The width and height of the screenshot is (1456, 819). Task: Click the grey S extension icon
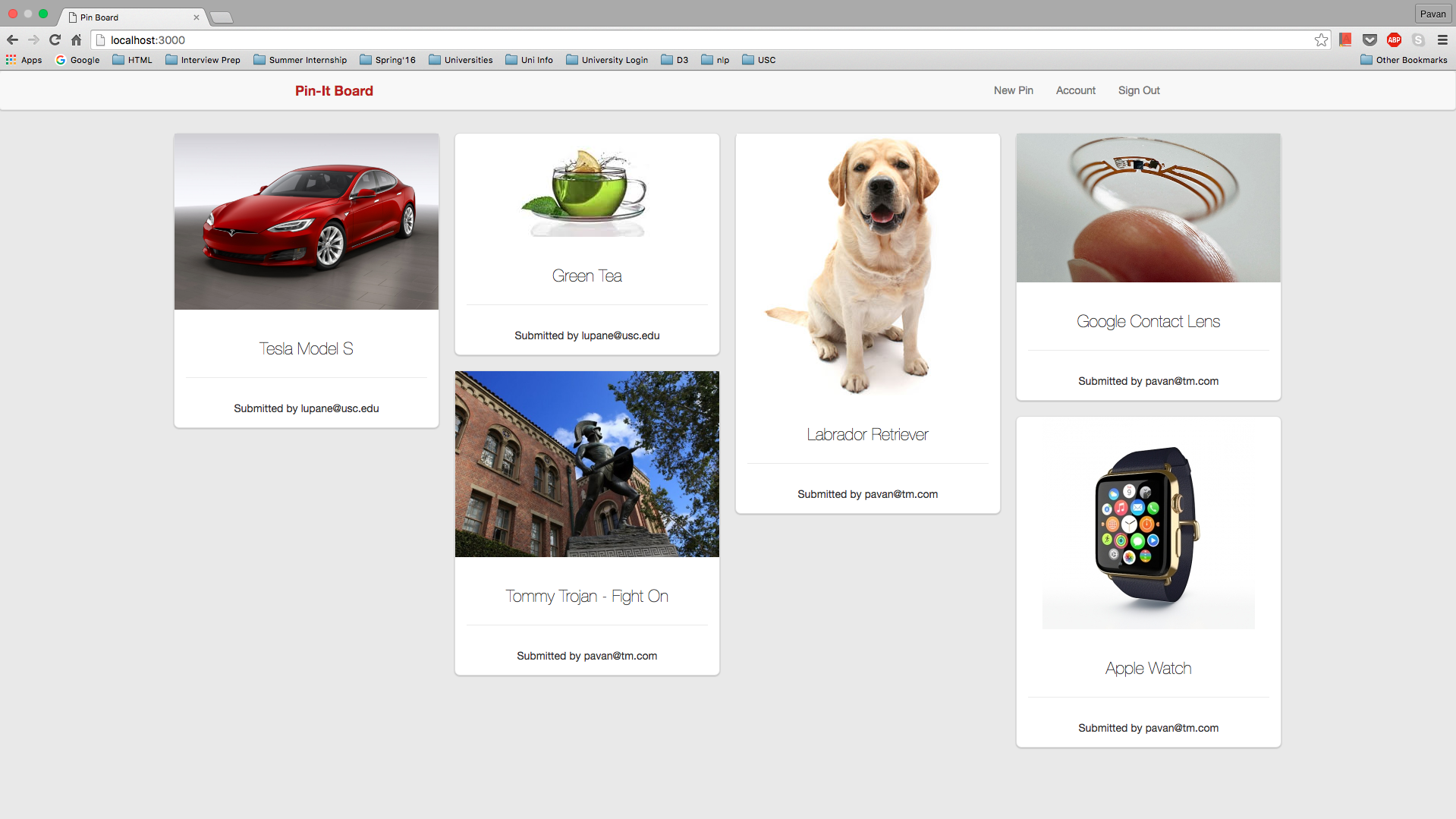point(1418,40)
